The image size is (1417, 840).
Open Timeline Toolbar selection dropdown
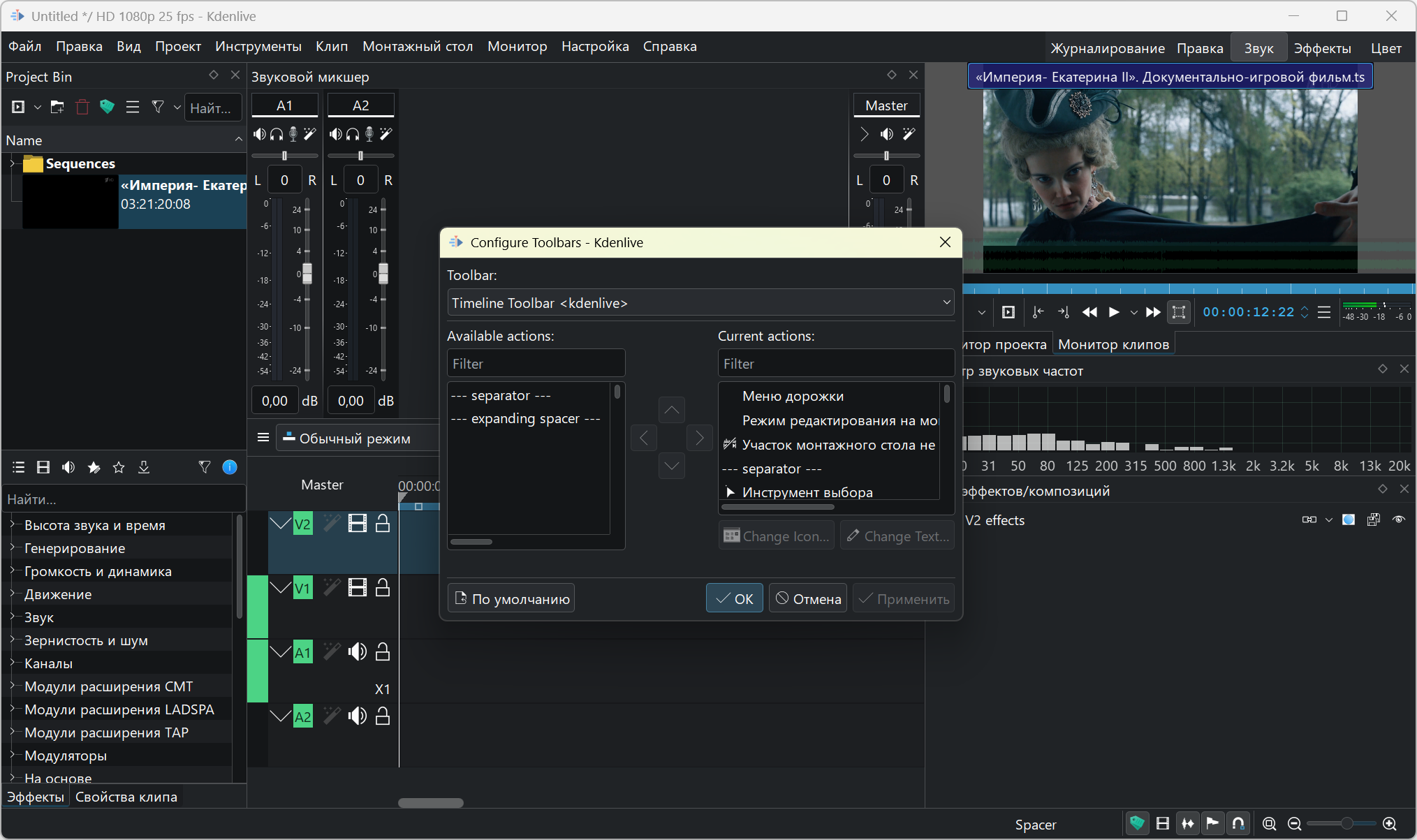tap(700, 303)
